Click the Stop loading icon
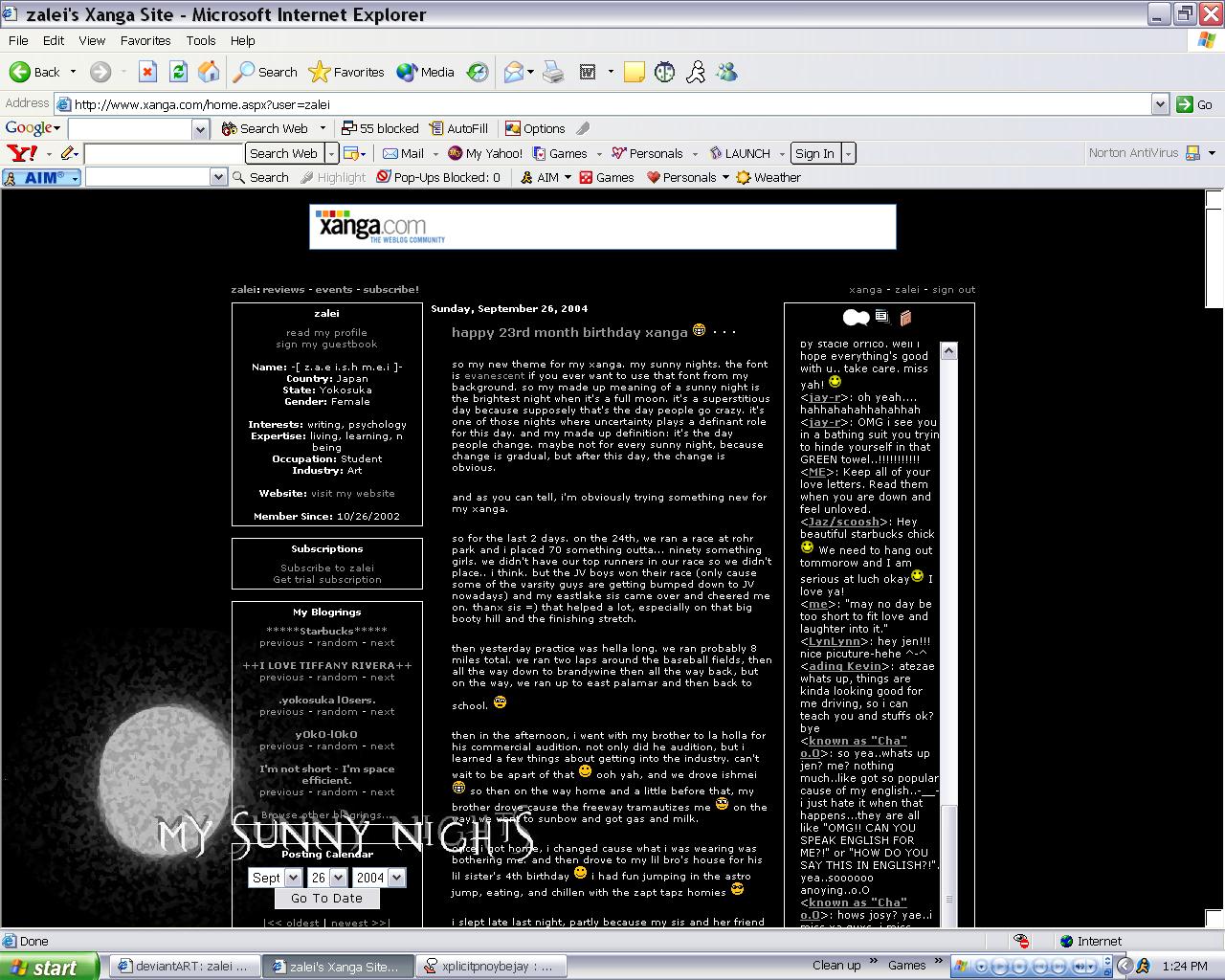 tap(147, 72)
